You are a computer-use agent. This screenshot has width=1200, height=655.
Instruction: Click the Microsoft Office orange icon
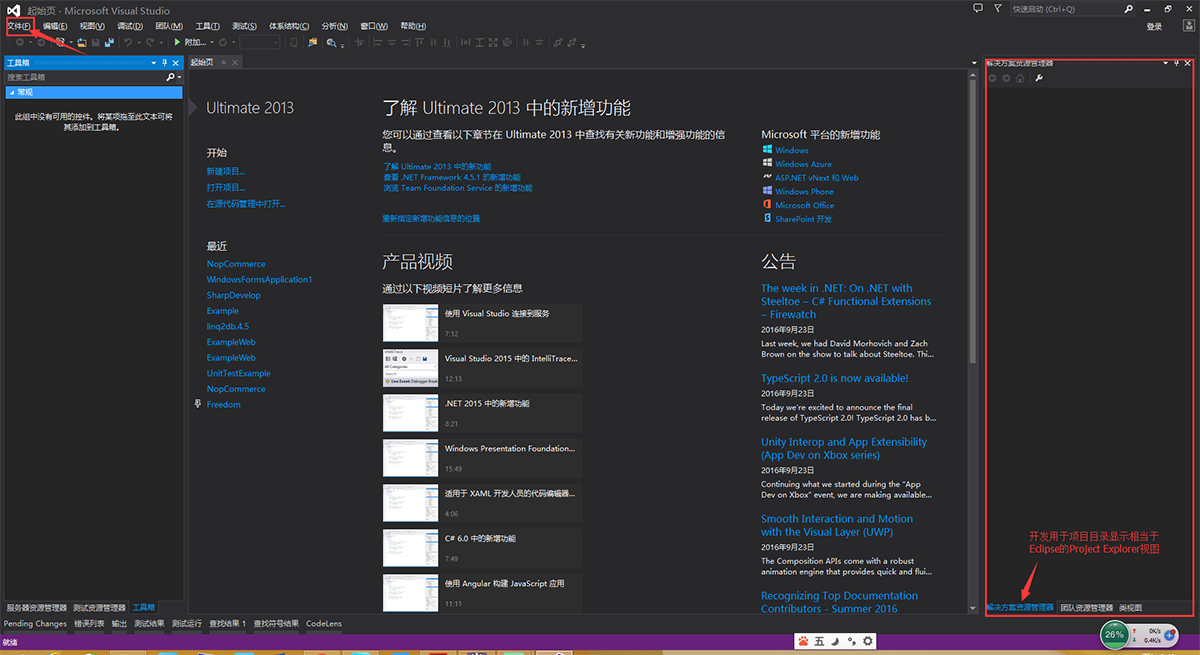pyautogui.click(x=766, y=205)
